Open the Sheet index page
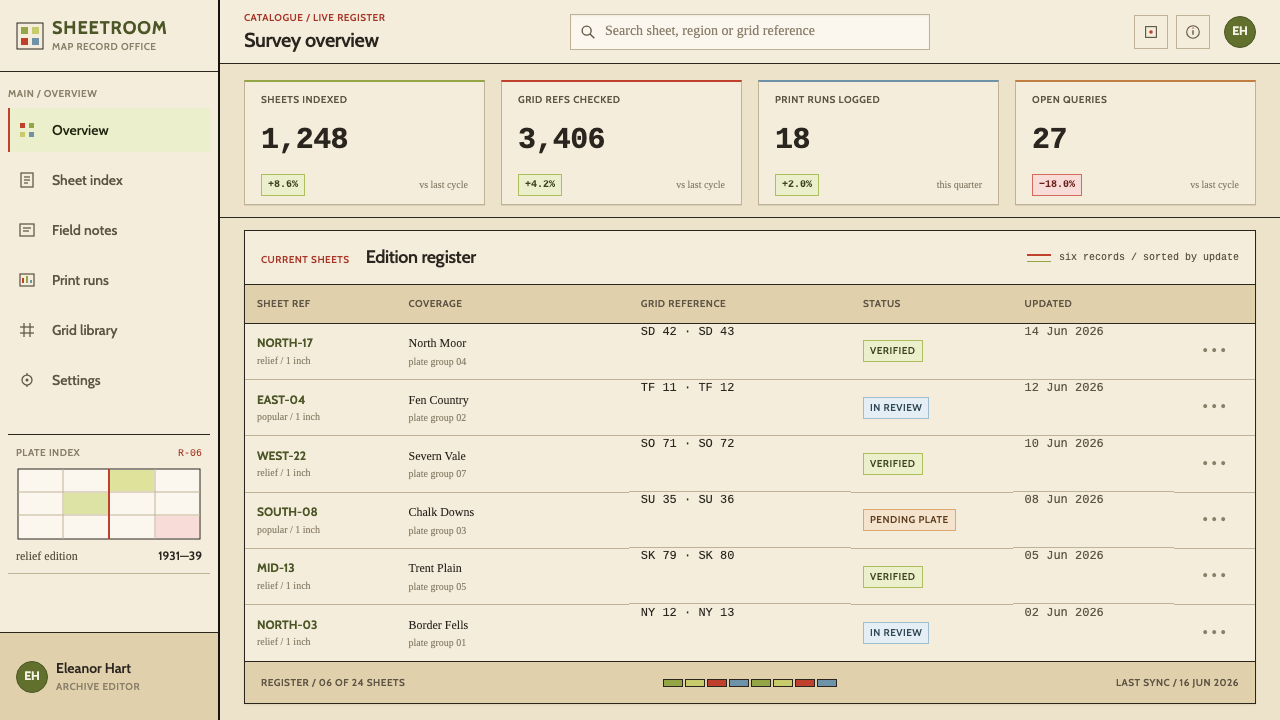 109,180
